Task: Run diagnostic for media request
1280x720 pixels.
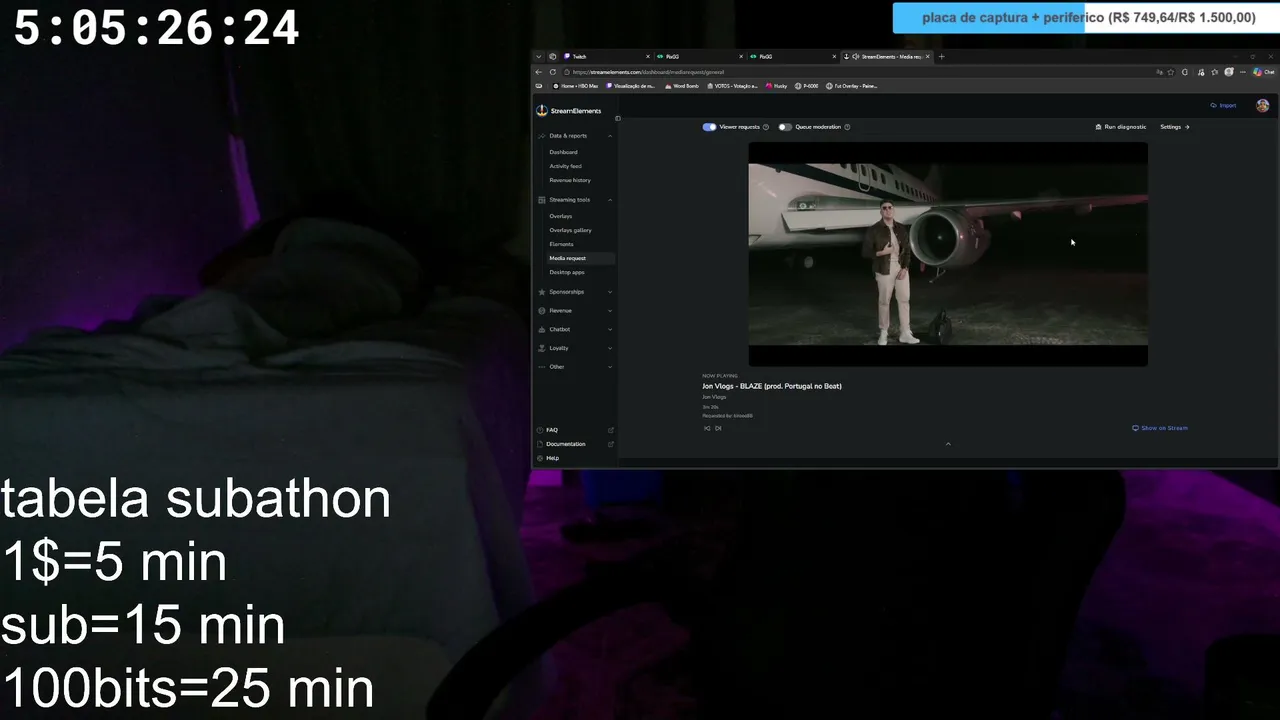Action: (x=1121, y=127)
